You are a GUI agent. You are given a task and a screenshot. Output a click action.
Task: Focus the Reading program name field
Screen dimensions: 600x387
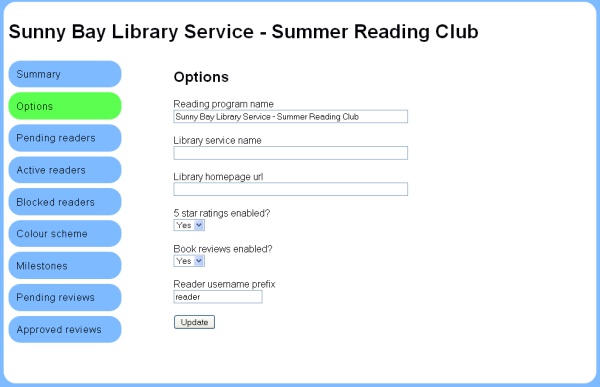click(290, 116)
